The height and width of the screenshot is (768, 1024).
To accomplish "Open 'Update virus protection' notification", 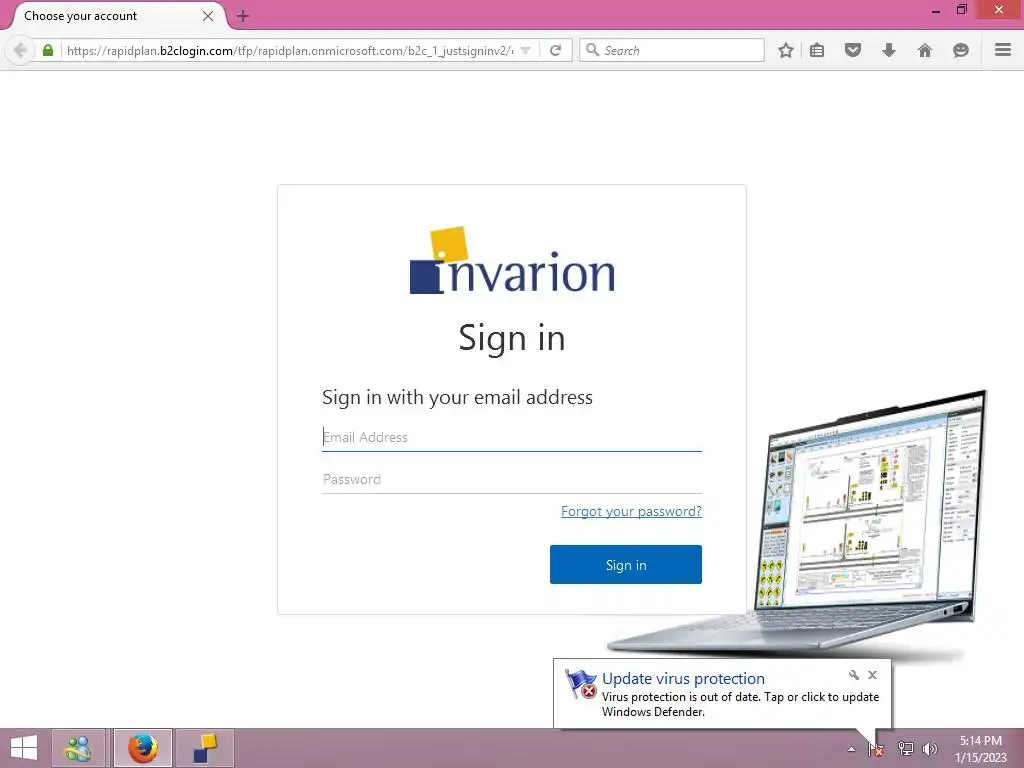I will pyautogui.click(x=683, y=679).
